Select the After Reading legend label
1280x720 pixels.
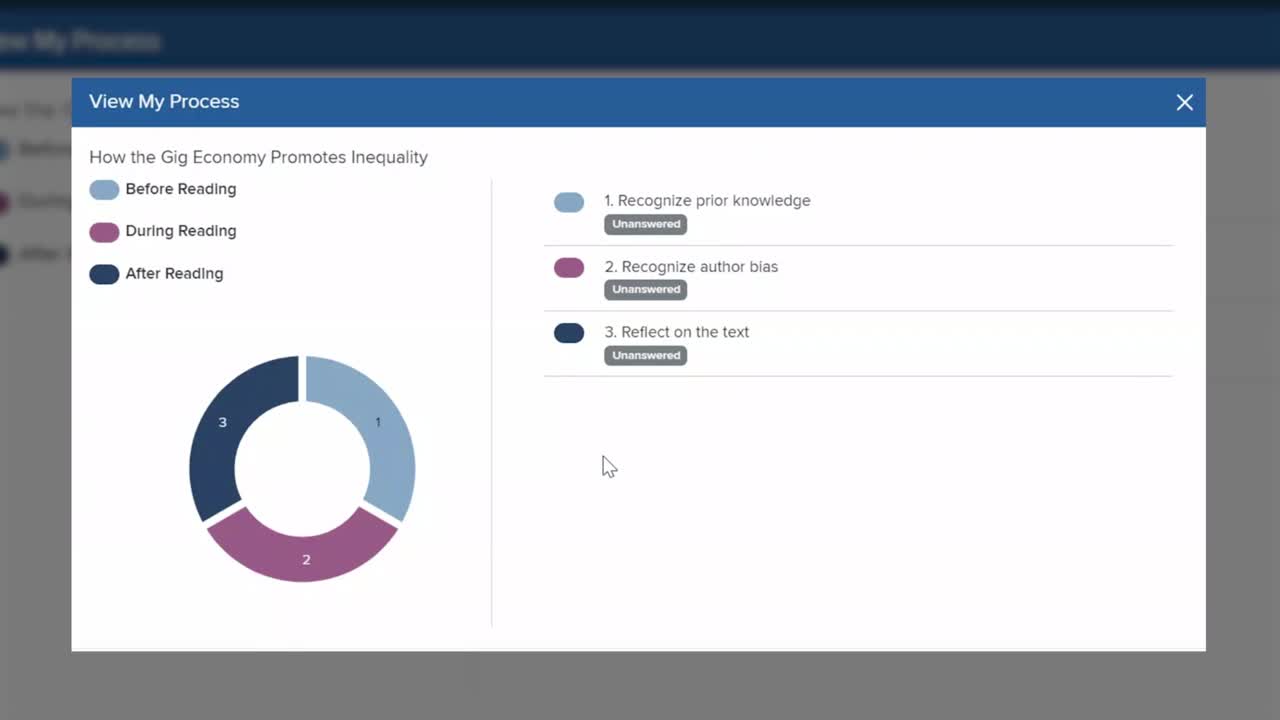tap(174, 274)
